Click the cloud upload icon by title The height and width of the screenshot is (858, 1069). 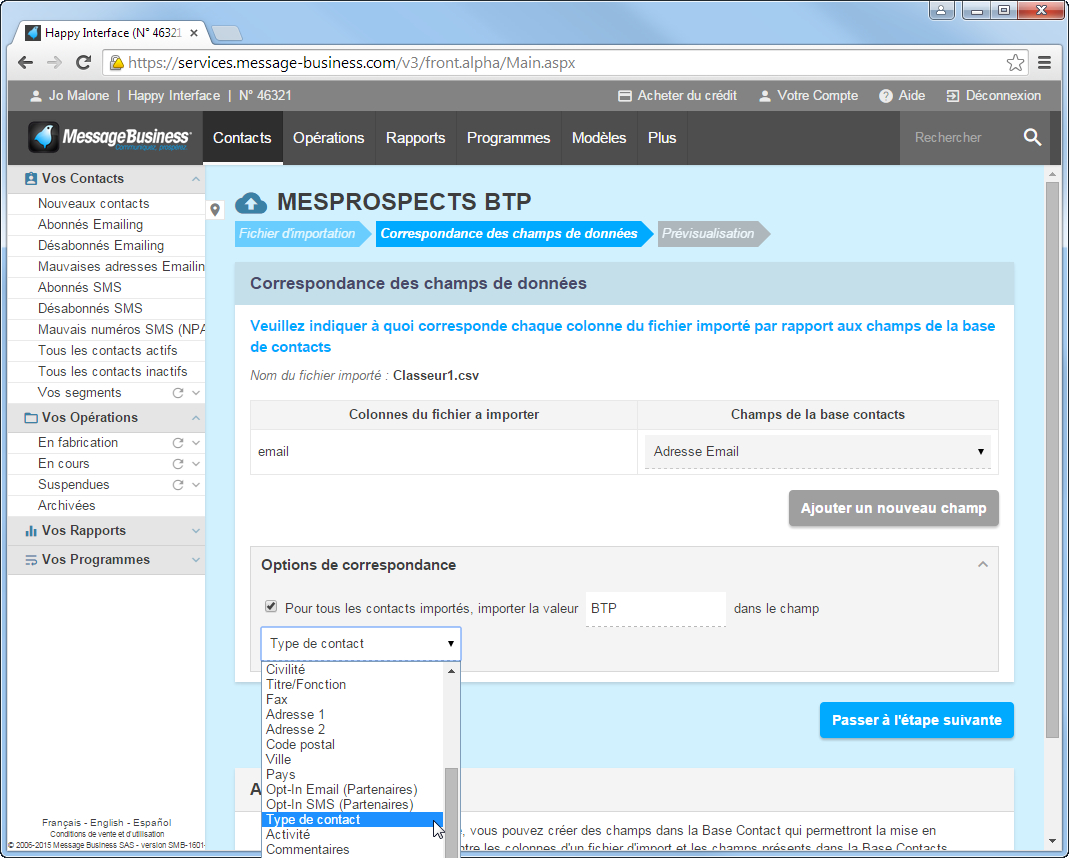251,203
